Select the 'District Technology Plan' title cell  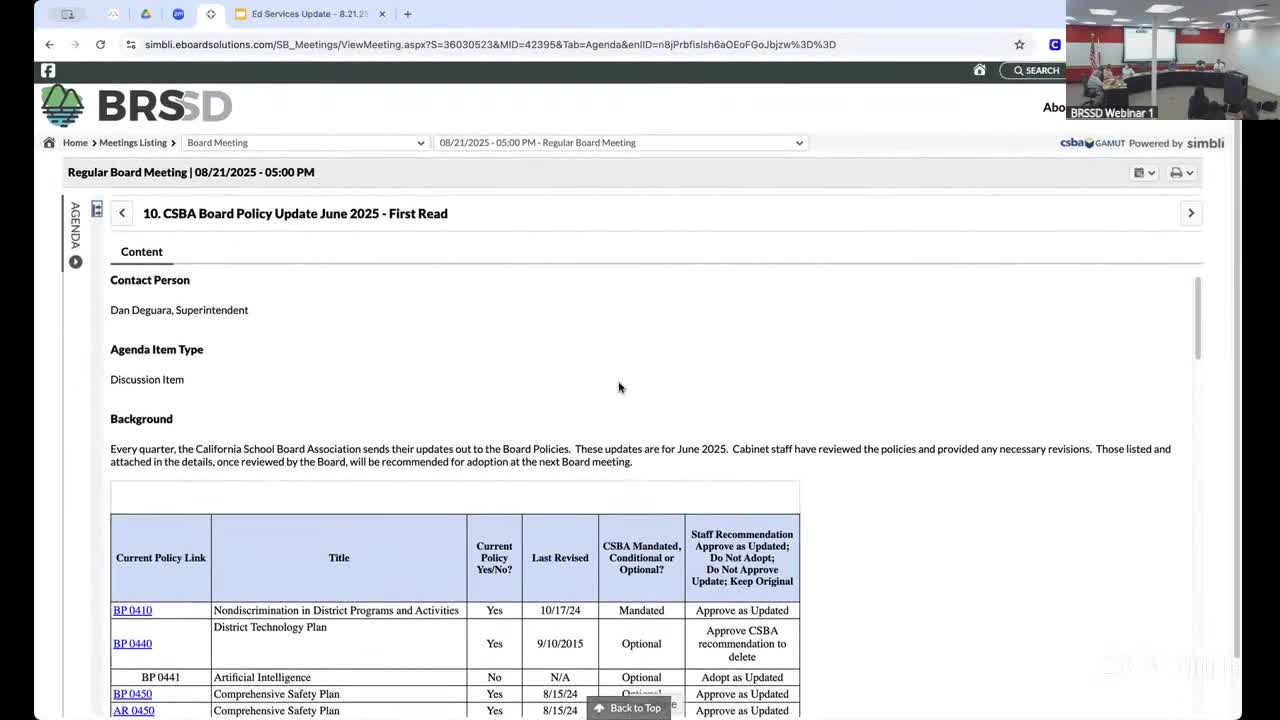click(339, 644)
